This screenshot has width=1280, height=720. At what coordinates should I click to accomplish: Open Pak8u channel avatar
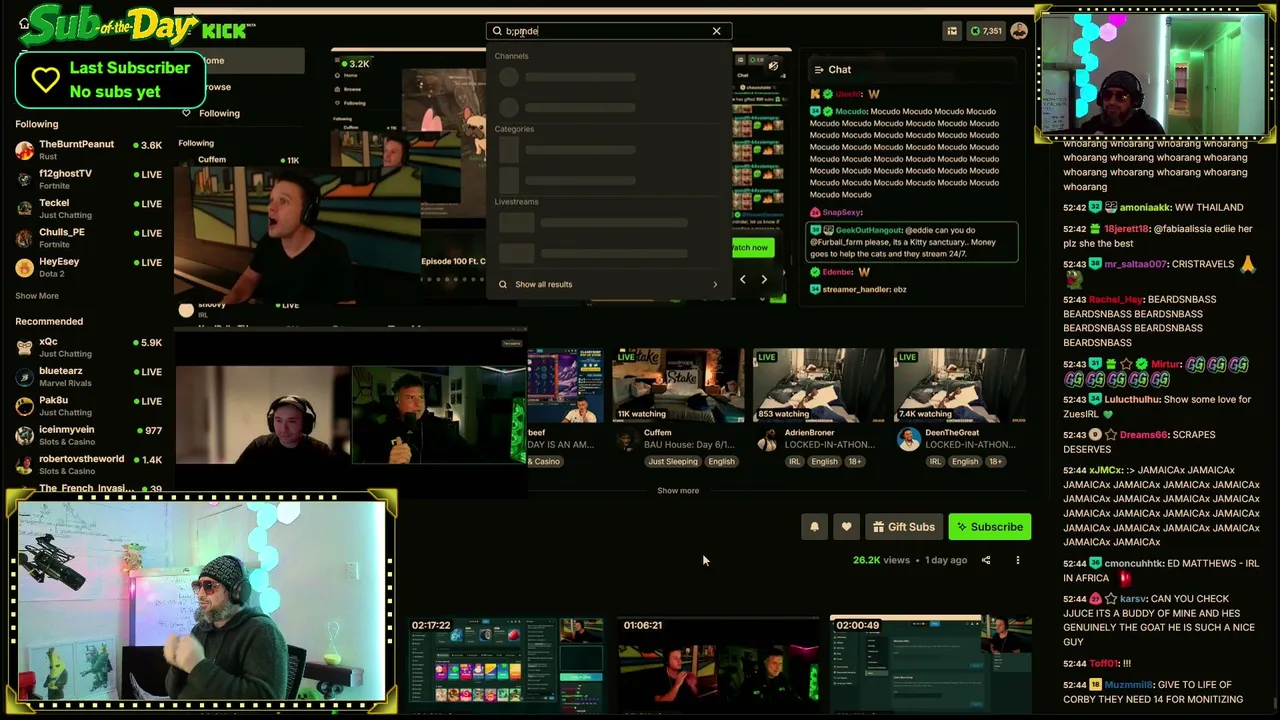point(25,406)
